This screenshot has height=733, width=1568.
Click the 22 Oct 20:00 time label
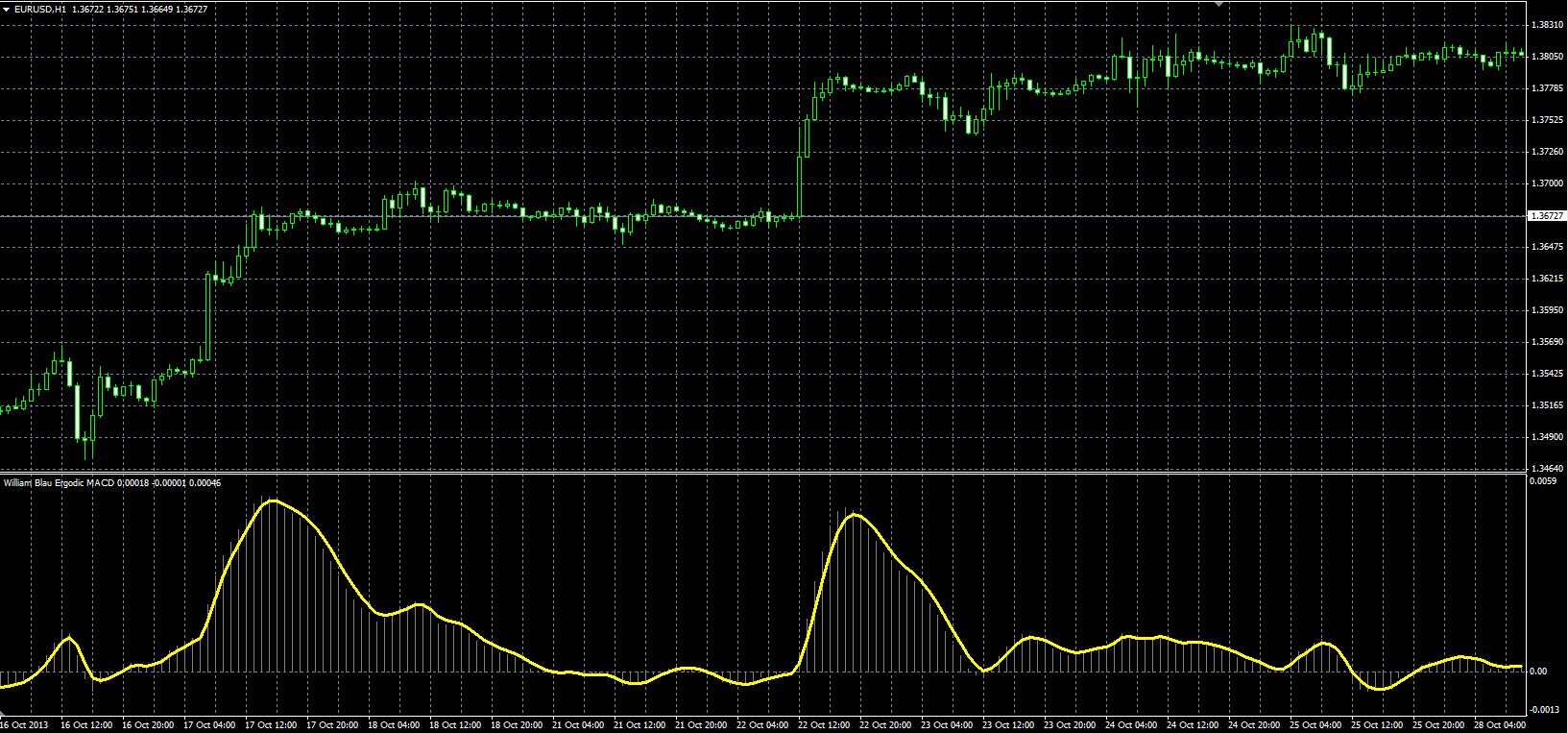(x=885, y=725)
